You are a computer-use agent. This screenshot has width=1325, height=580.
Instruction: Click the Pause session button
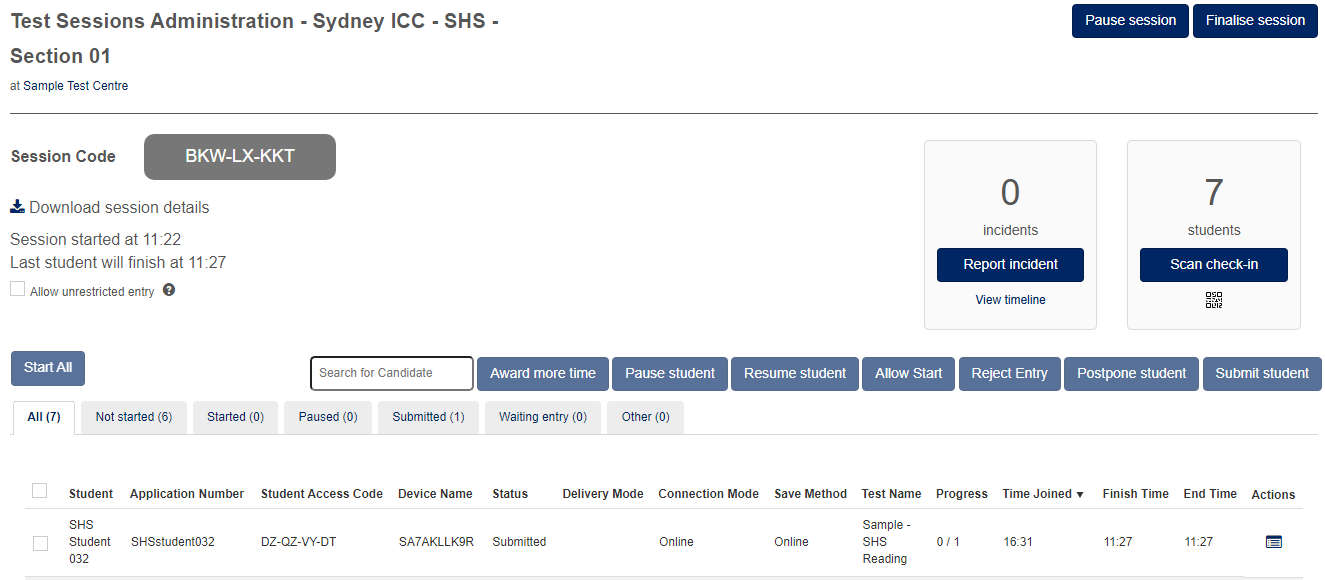tap(1130, 21)
